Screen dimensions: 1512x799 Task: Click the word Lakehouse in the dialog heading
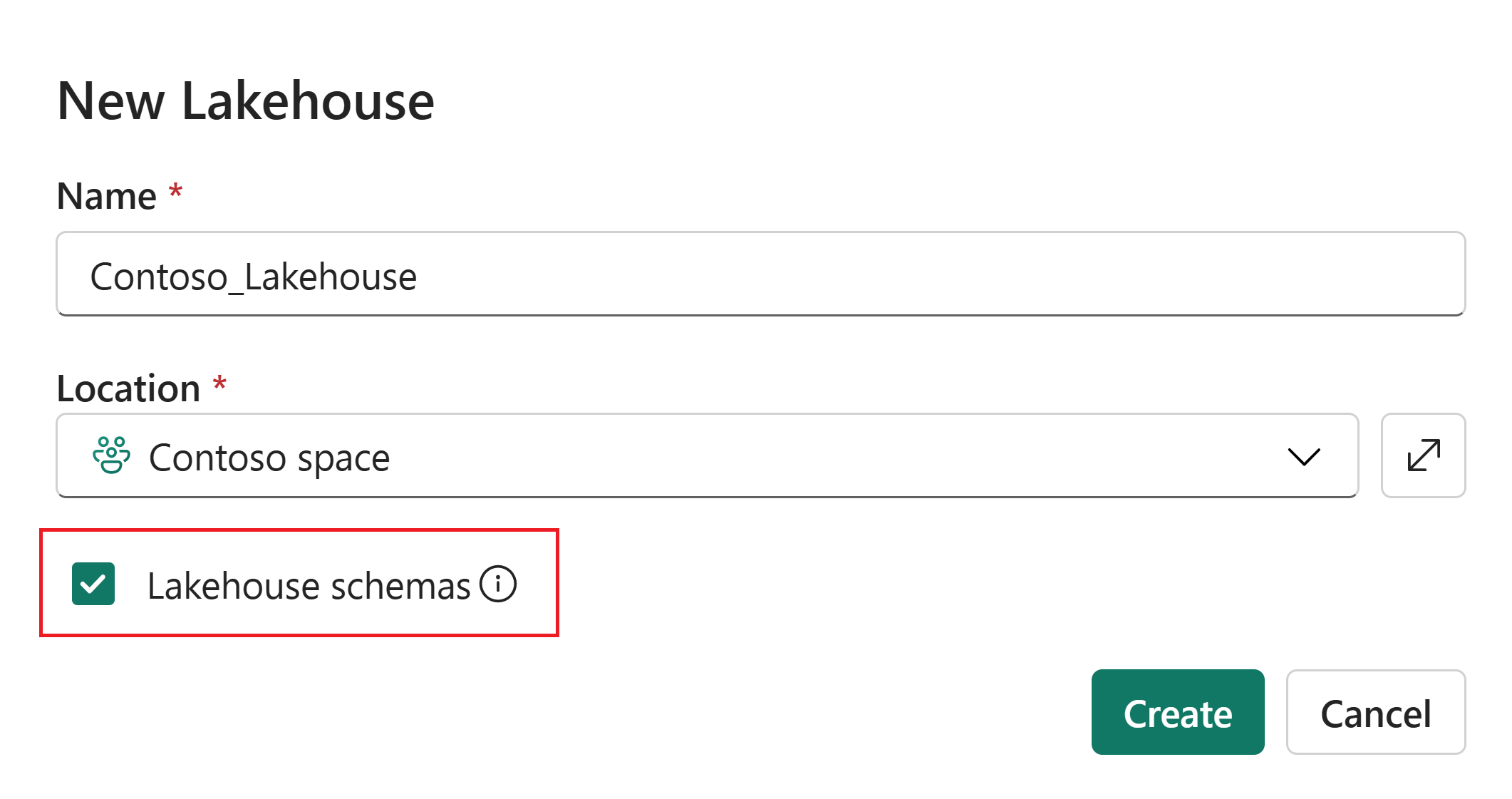pyautogui.click(x=308, y=101)
